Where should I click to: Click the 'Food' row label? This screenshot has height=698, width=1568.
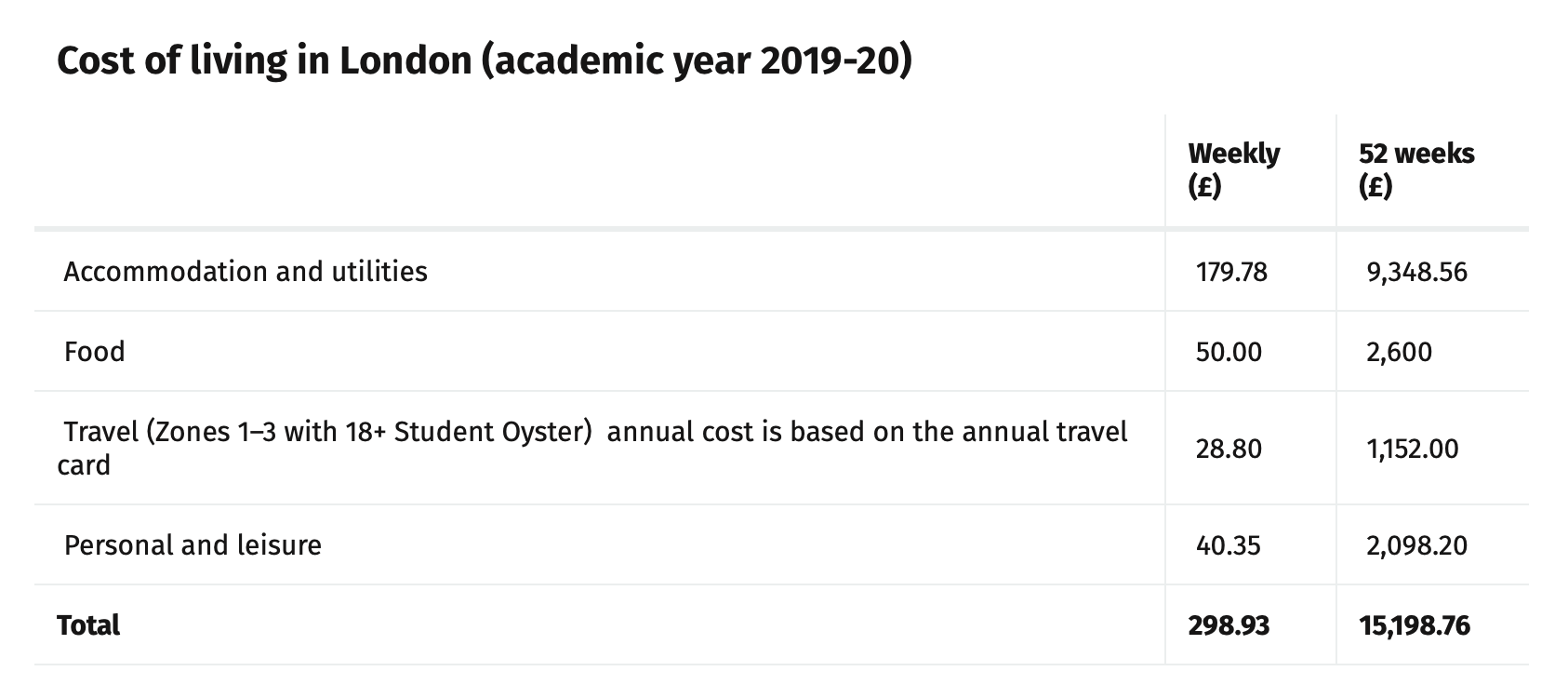(94, 352)
